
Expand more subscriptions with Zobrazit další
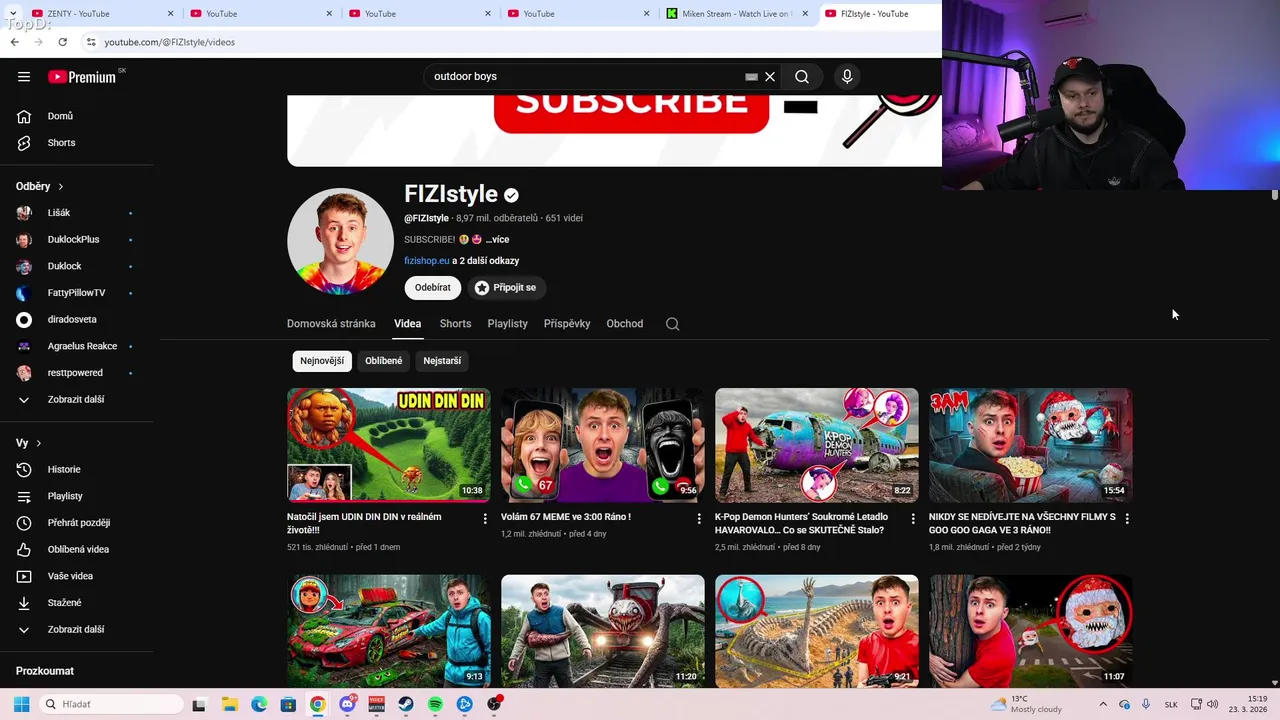[x=76, y=400]
